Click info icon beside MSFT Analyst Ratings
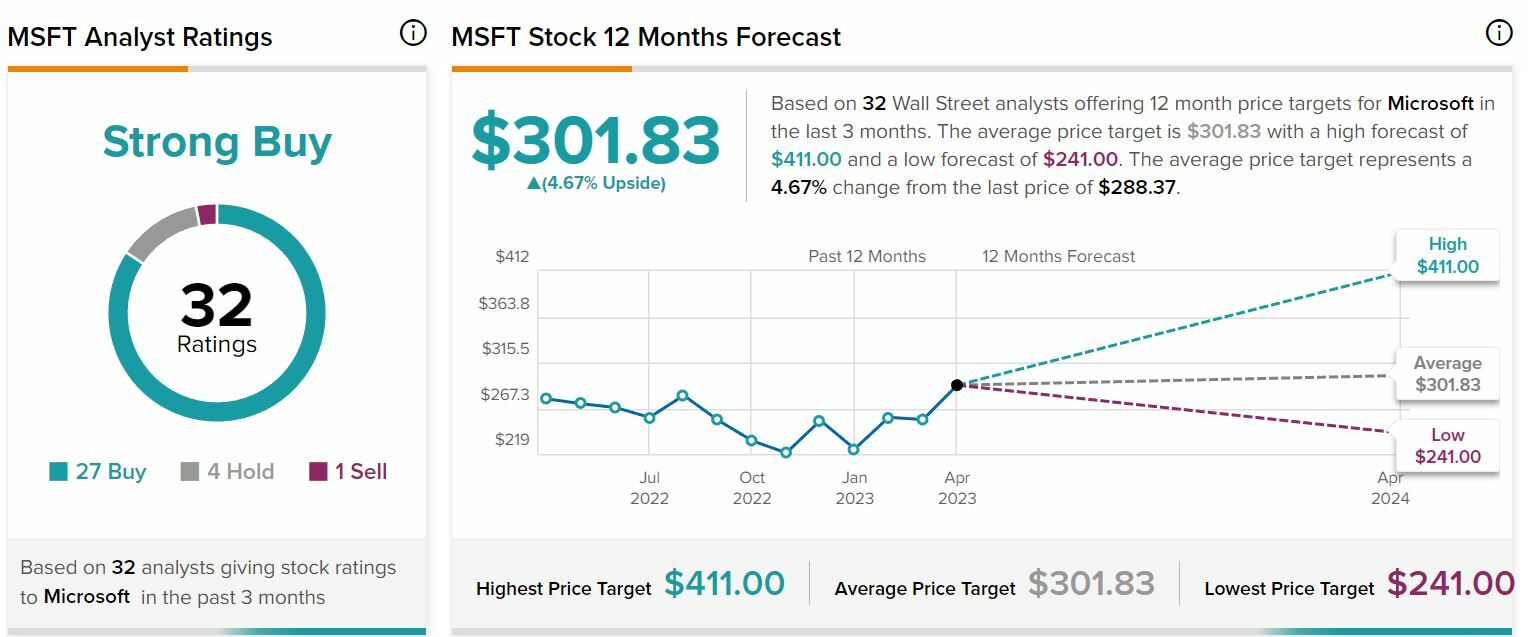The image size is (1528, 637). point(413,34)
